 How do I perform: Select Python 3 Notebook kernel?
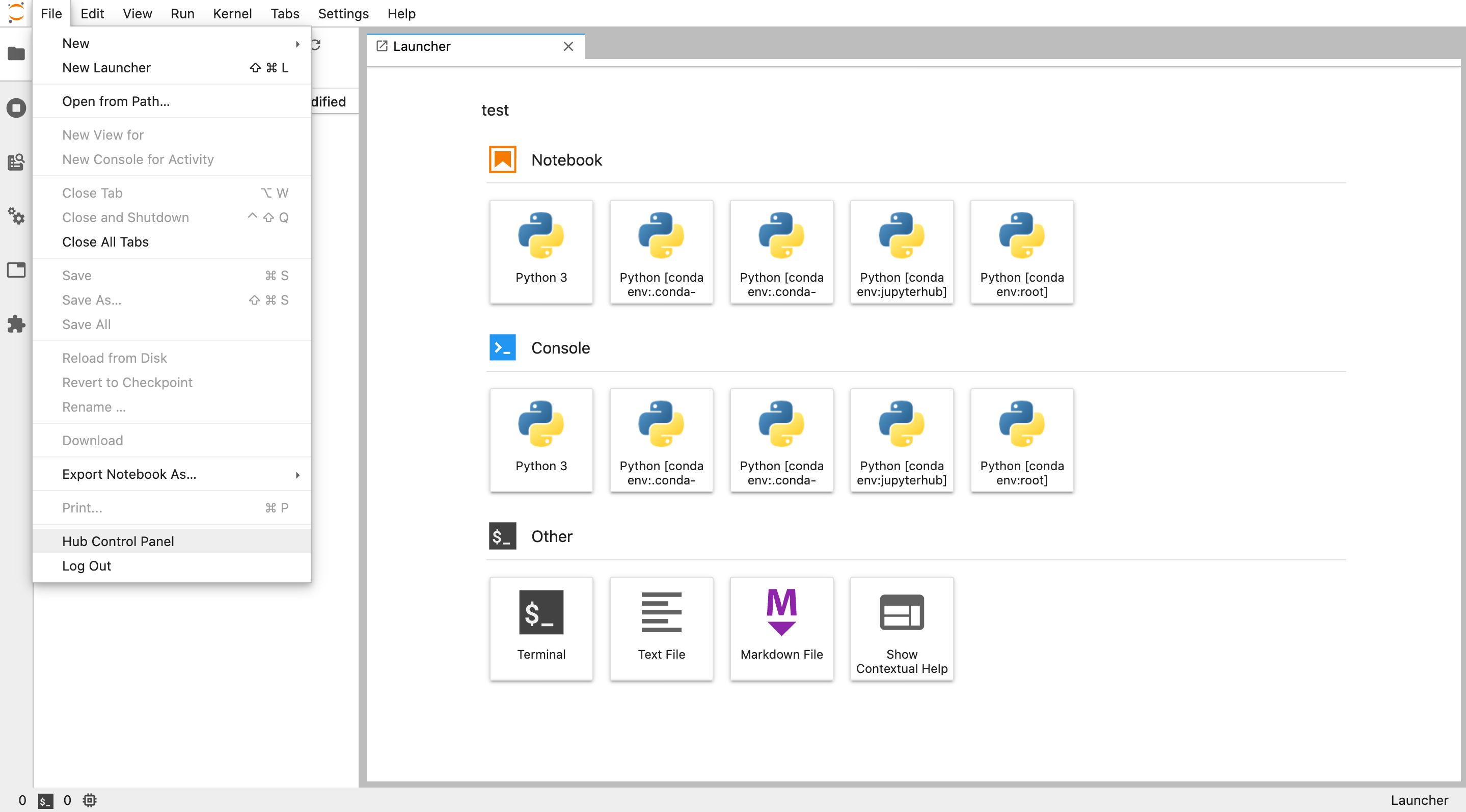point(541,251)
